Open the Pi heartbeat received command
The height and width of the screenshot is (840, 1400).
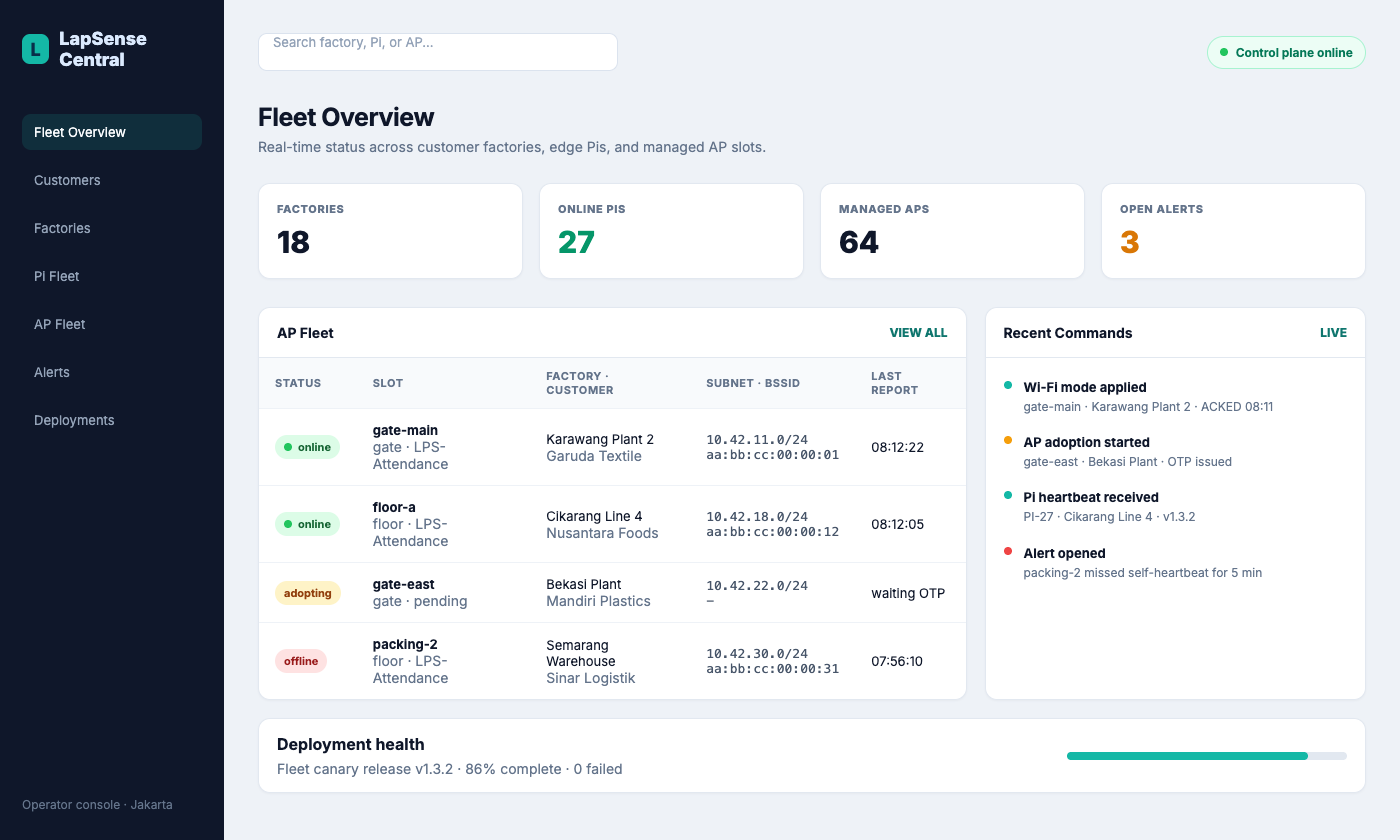click(x=1175, y=506)
